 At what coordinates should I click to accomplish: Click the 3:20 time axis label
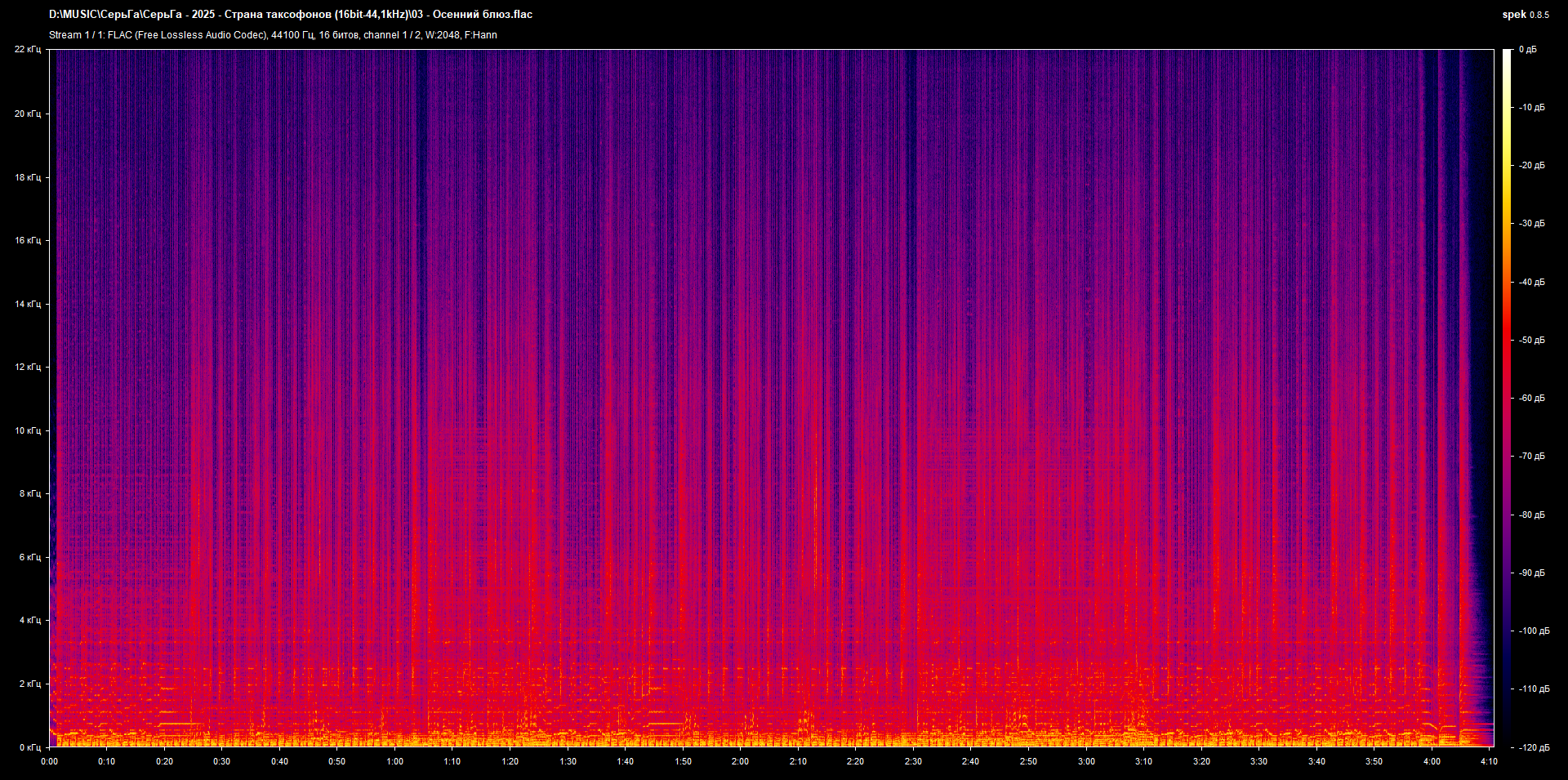point(1201,761)
